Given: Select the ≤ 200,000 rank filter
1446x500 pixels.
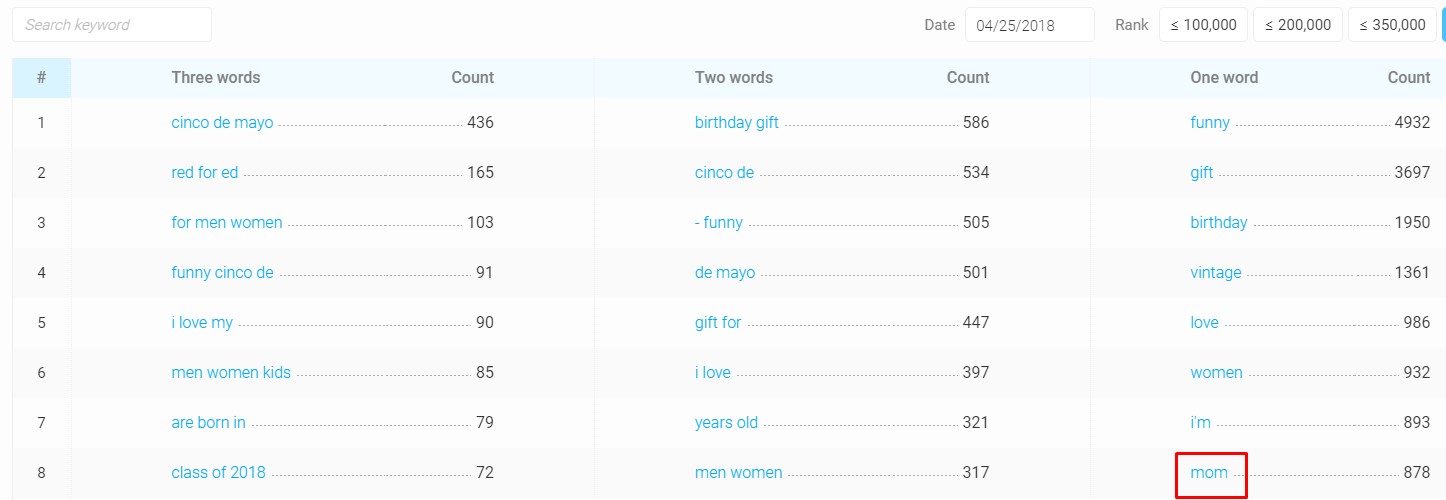Looking at the screenshot, I should click(x=1298, y=25).
